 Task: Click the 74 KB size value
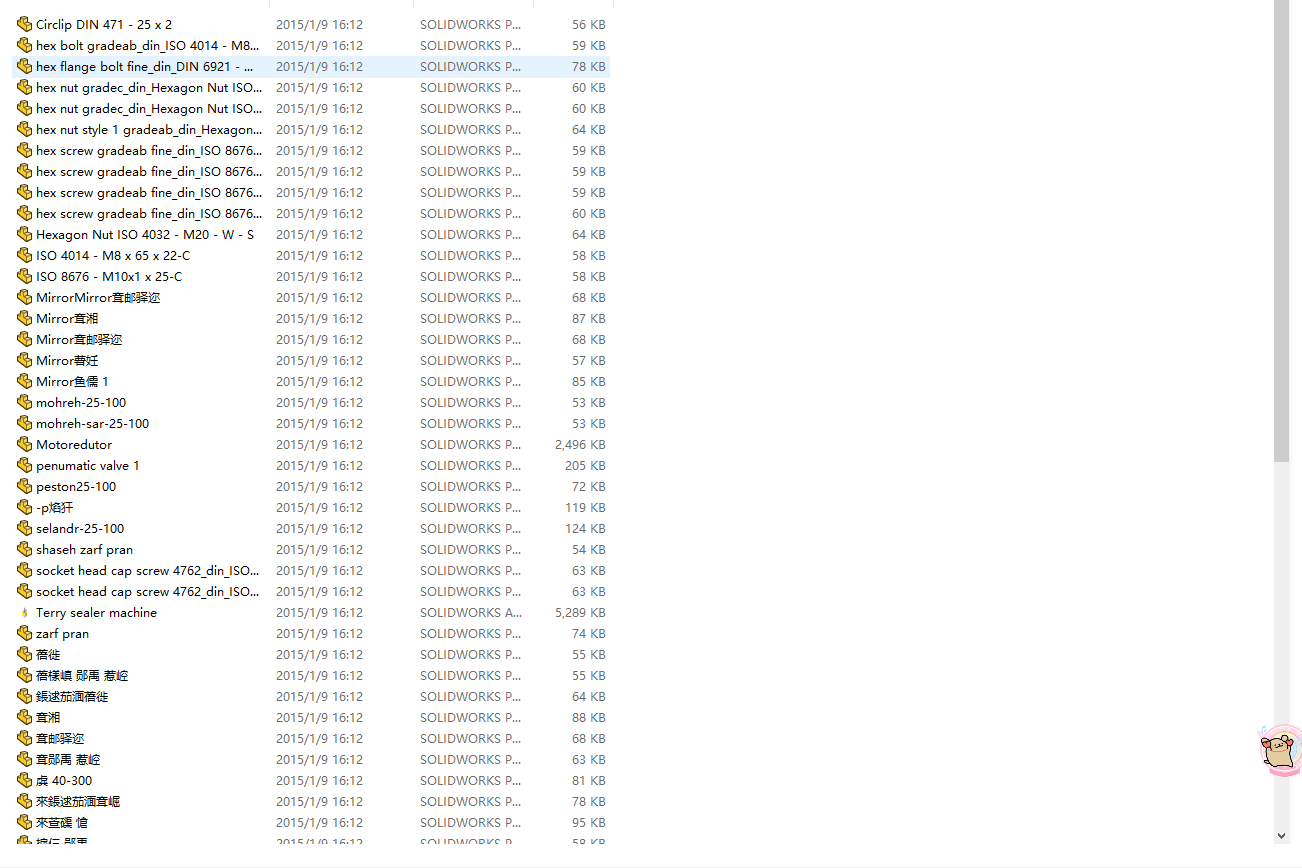pos(589,633)
